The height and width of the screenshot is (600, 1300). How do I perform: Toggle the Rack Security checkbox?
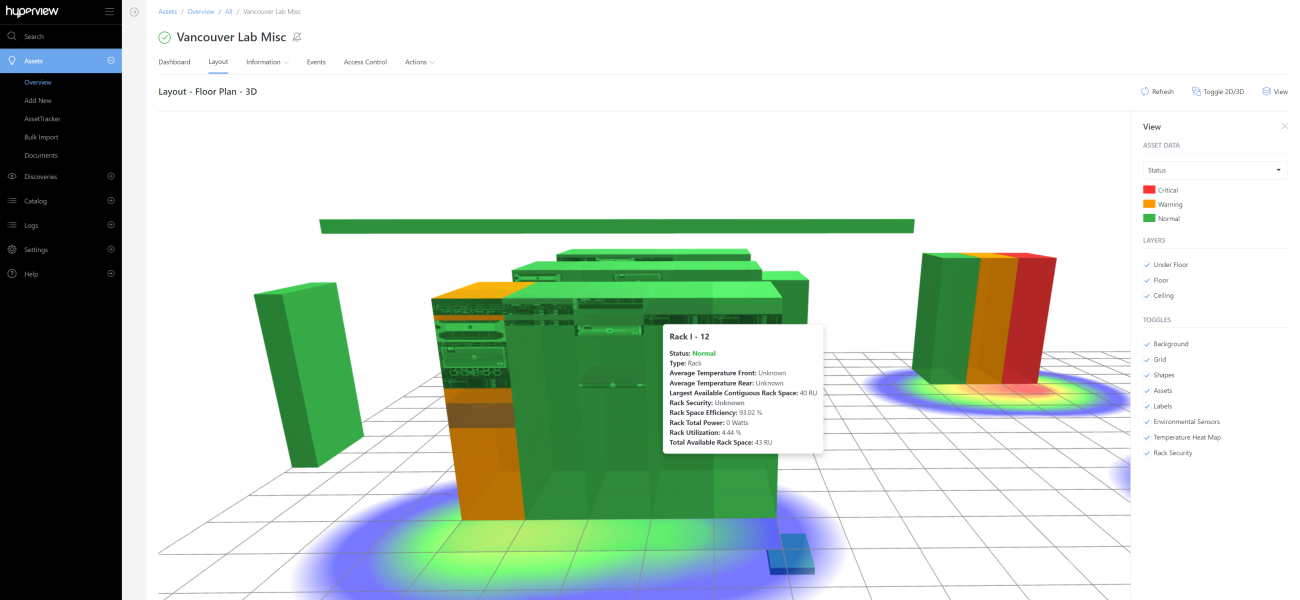tap(1147, 453)
